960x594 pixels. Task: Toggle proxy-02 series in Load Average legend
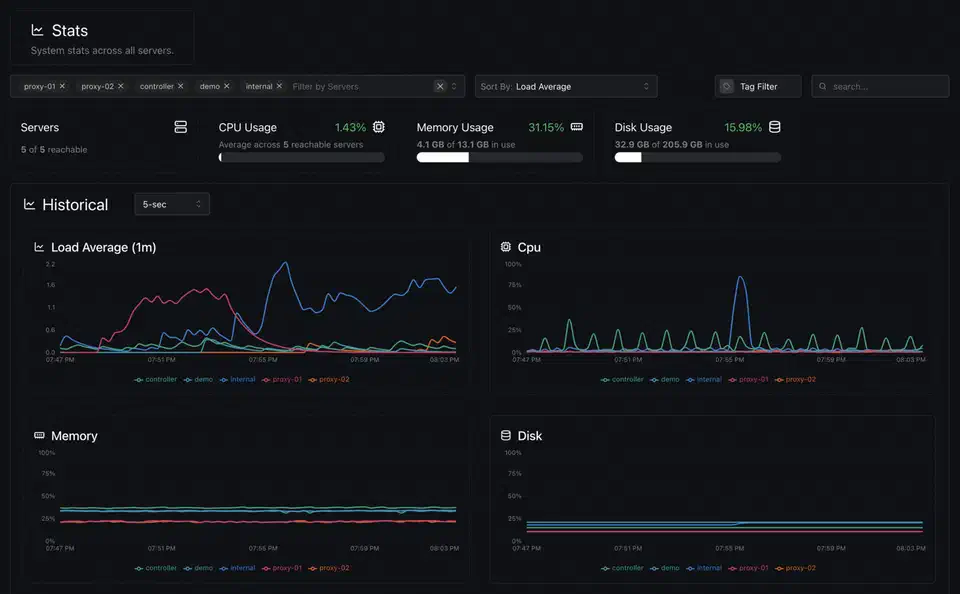329,380
